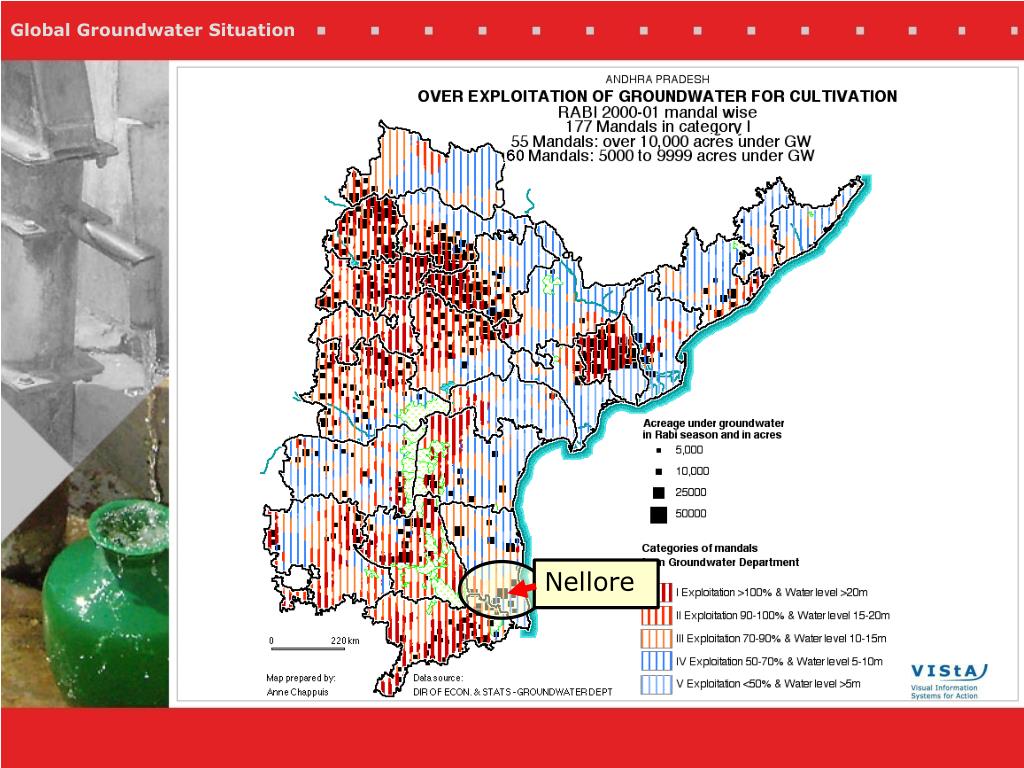Viewport: 1024px width, 768px height.
Task: Click the 'Data source:' label
Action: 438,678
